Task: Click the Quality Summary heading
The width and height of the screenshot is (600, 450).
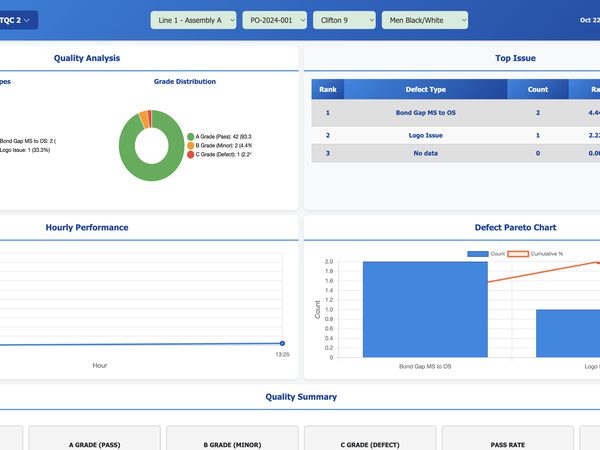Action: click(x=301, y=397)
